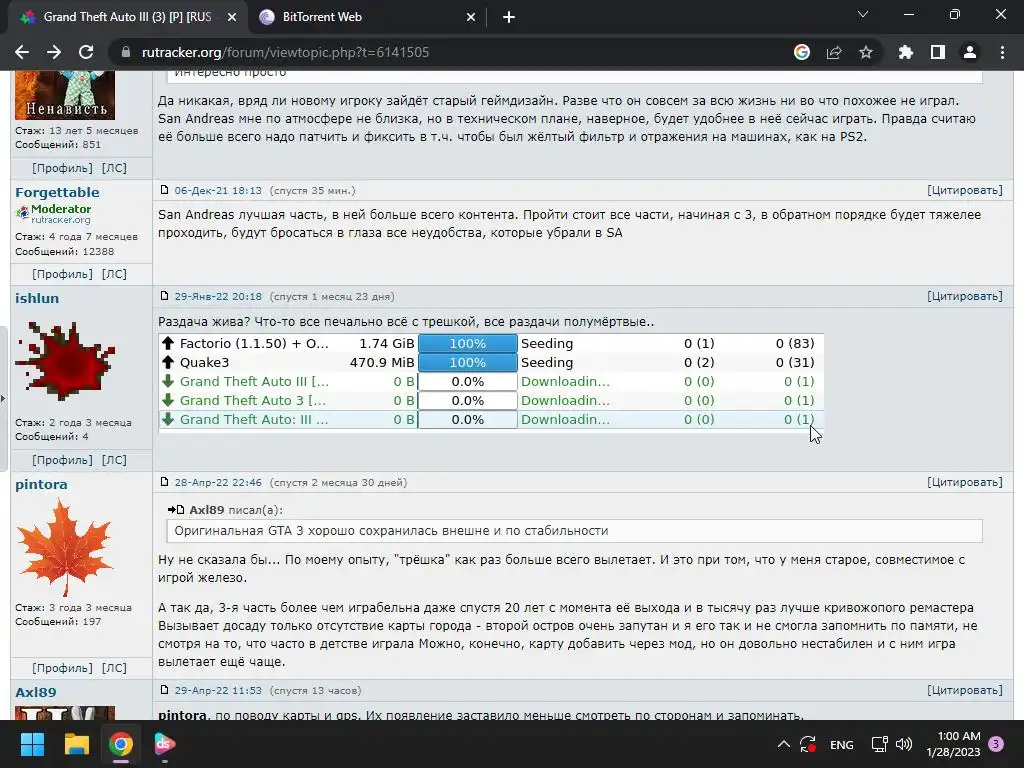The height and width of the screenshot is (768, 1024).
Task: Open the tab search chevron
Action: 863,14
